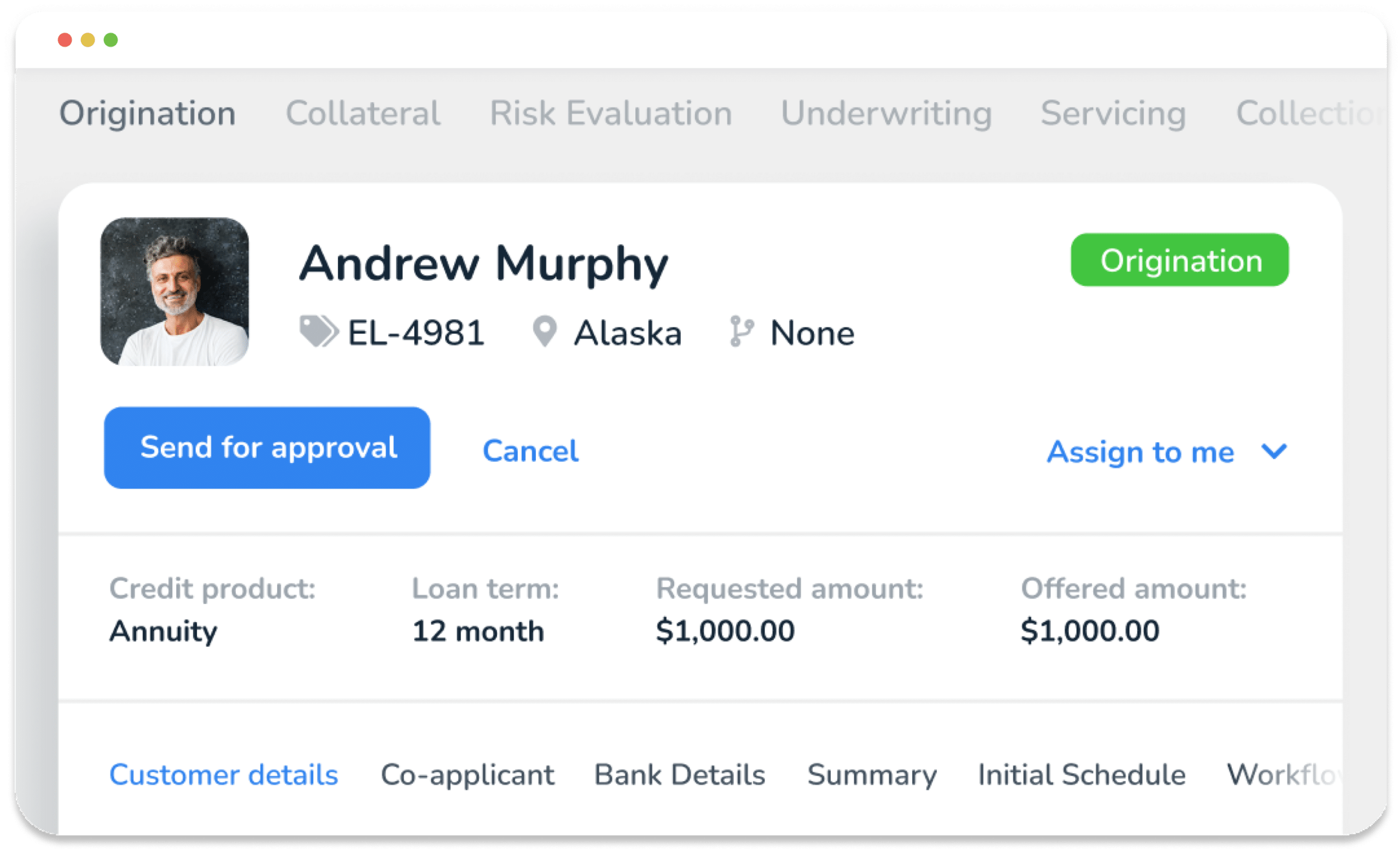Viewport: 1400px width, 849px height.
Task: Click the location pin icon next to Alaska
Action: coord(544,331)
